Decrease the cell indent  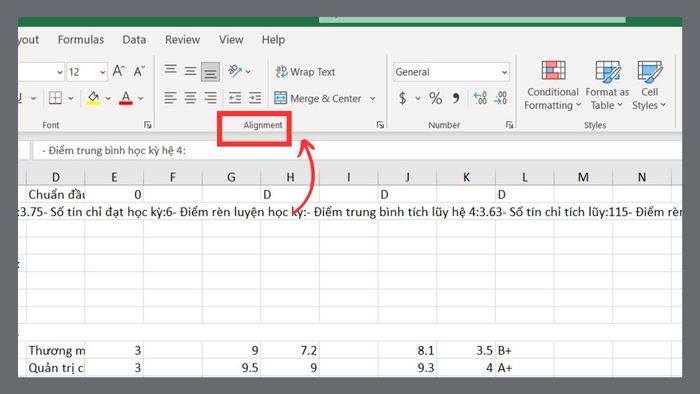[x=235, y=98]
